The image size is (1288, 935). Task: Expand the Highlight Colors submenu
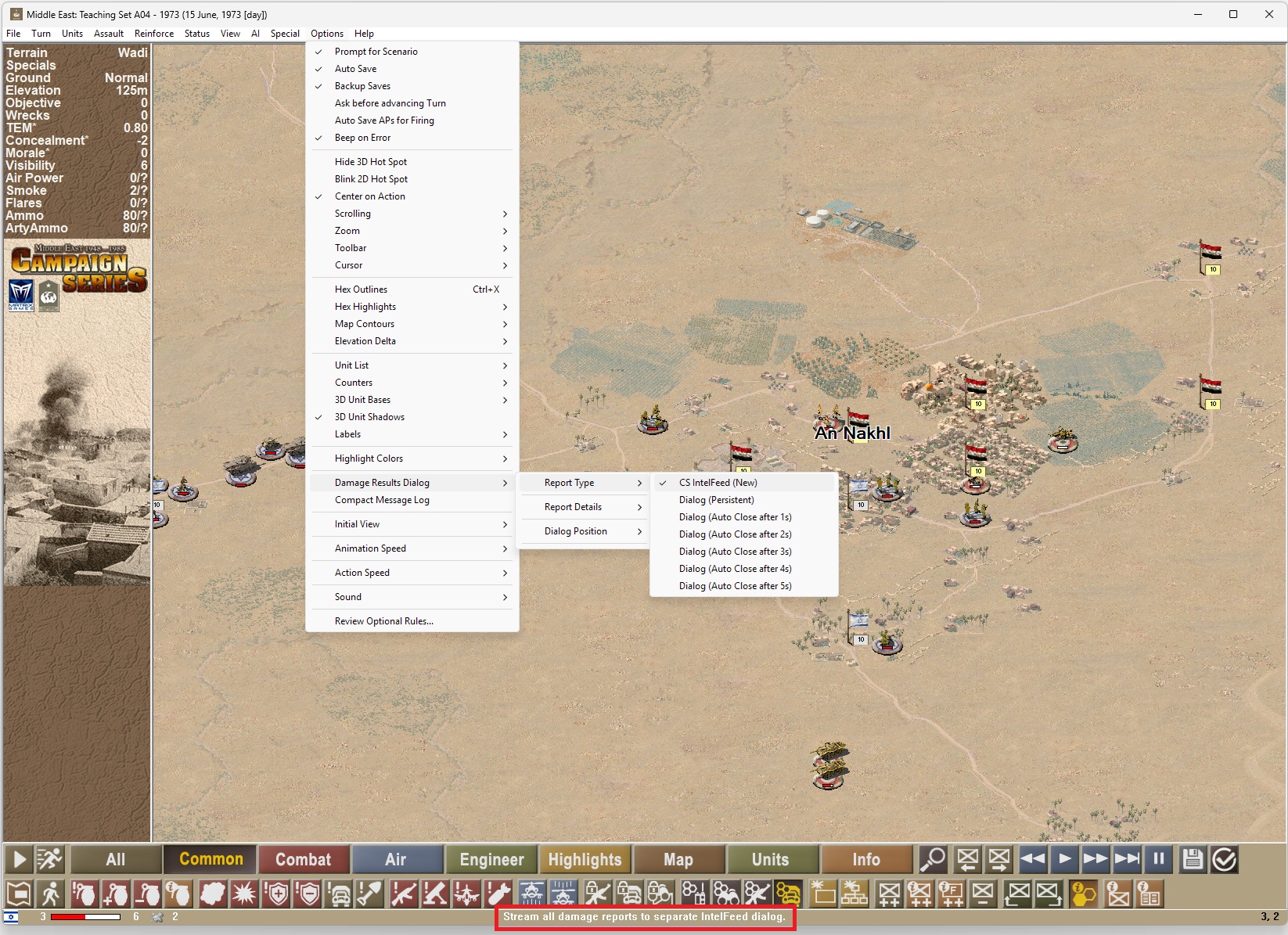[x=412, y=459]
